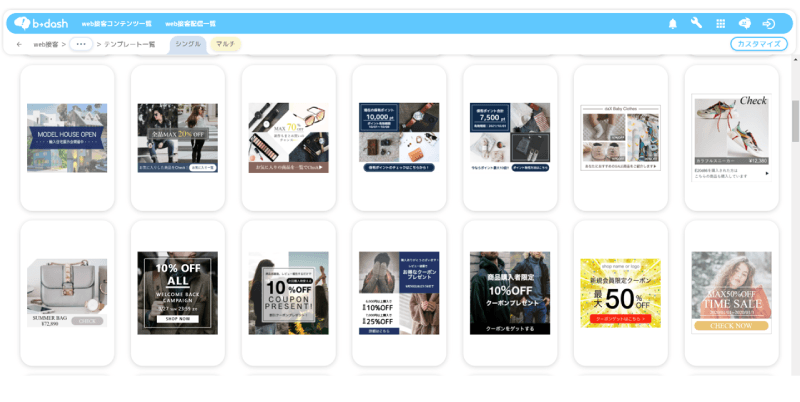Viewport: 800px width, 402px height.
Task: Click the b→dash logo
Action: coord(41,23)
